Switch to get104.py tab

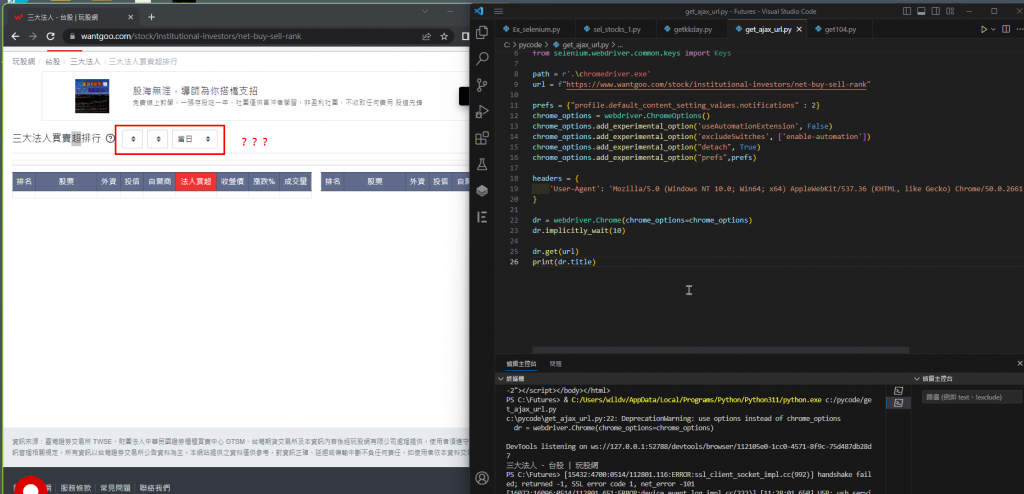click(x=840, y=29)
